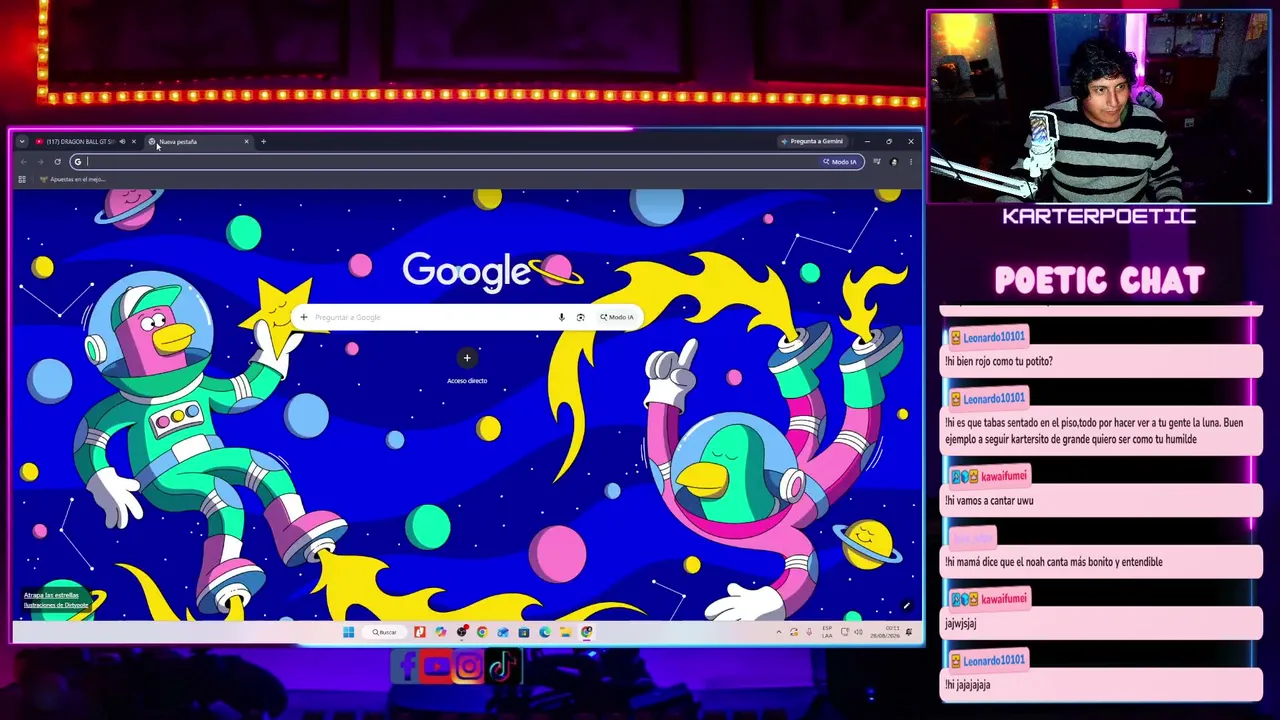Click the KARTERPOETIC name under the webcam
Image resolution: width=1280 pixels, height=720 pixels.
1099,216
